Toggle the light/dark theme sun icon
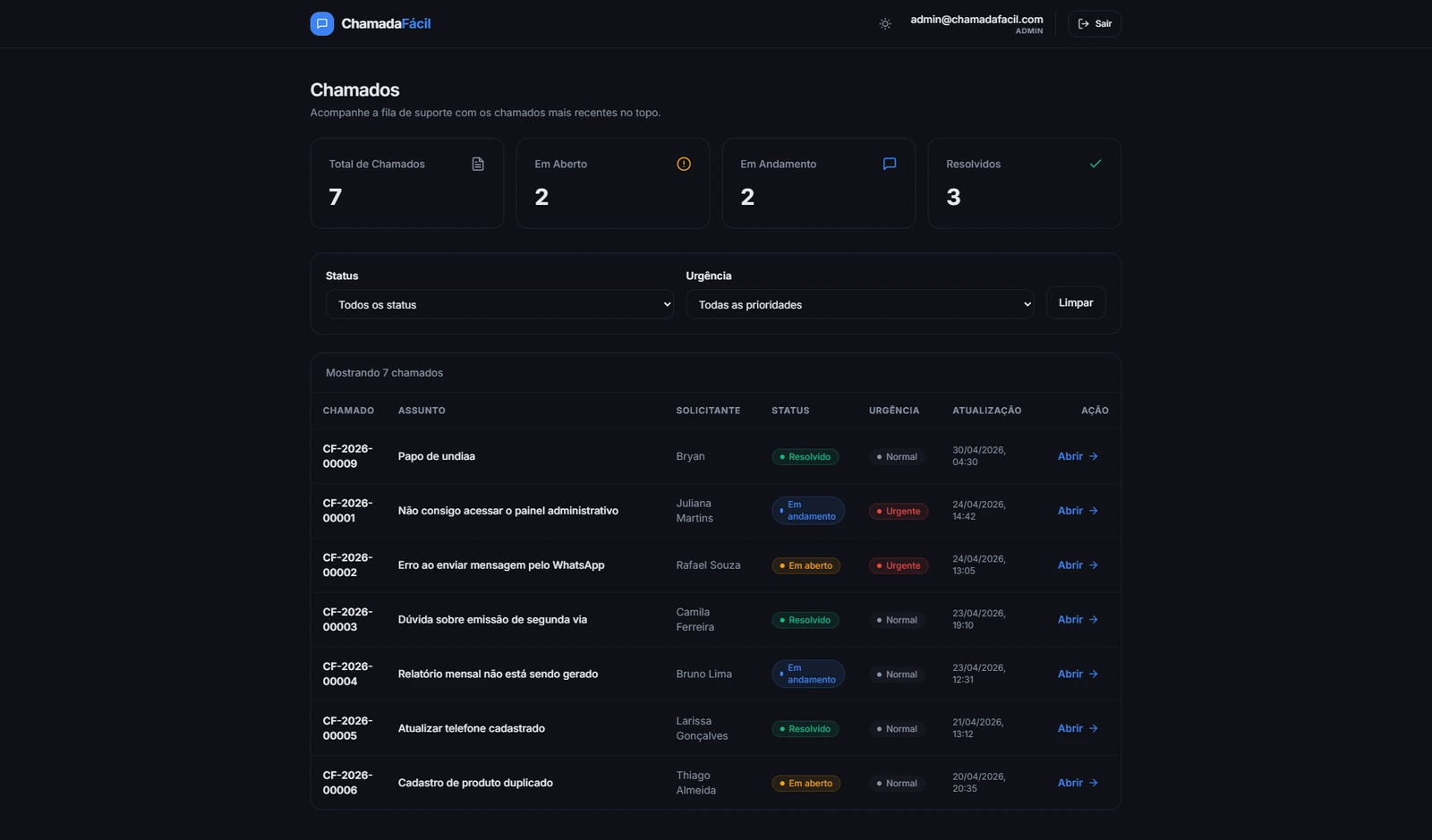Viewport: 1432px width, 840px height. (x=885, y=24)
